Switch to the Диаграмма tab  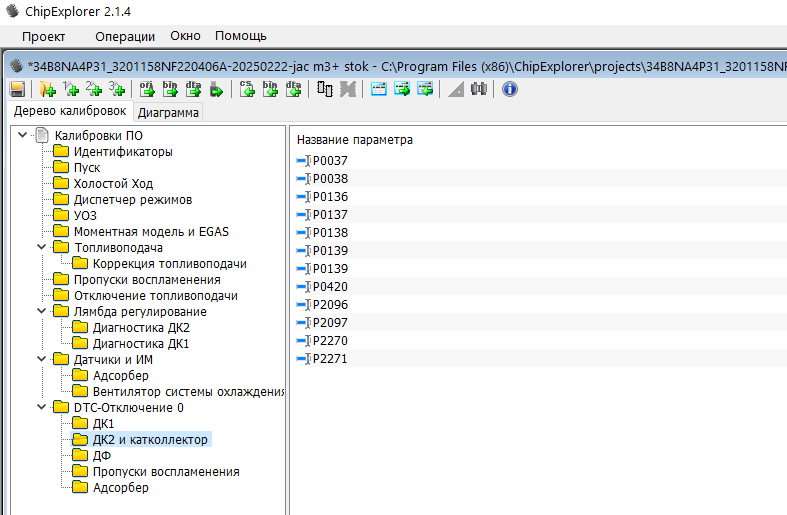click(x=168, y=112)
